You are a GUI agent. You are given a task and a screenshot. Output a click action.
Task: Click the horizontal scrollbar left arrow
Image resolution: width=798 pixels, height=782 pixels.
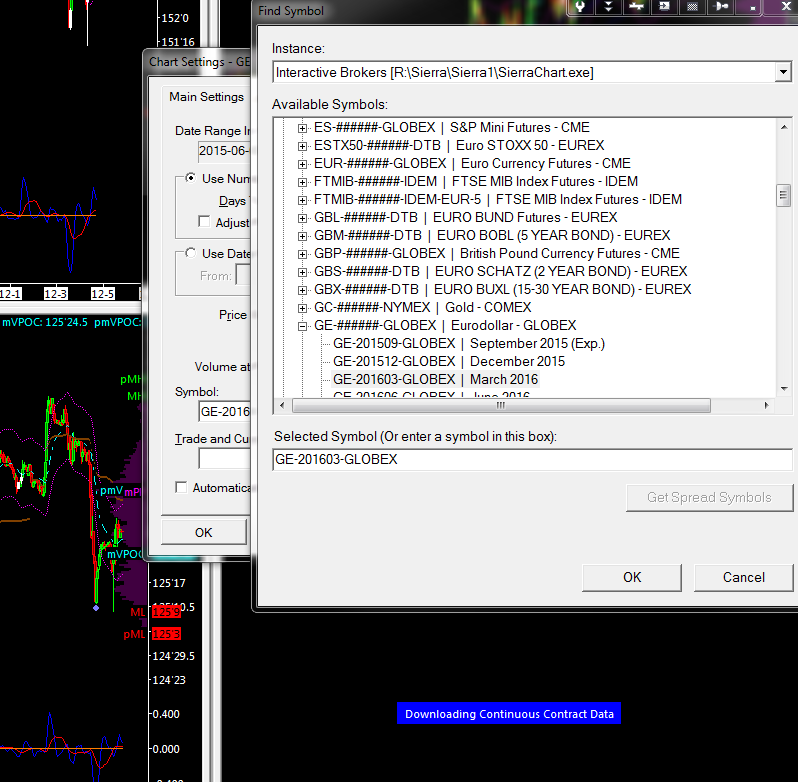pyautogui.click(x=282, y=406)
